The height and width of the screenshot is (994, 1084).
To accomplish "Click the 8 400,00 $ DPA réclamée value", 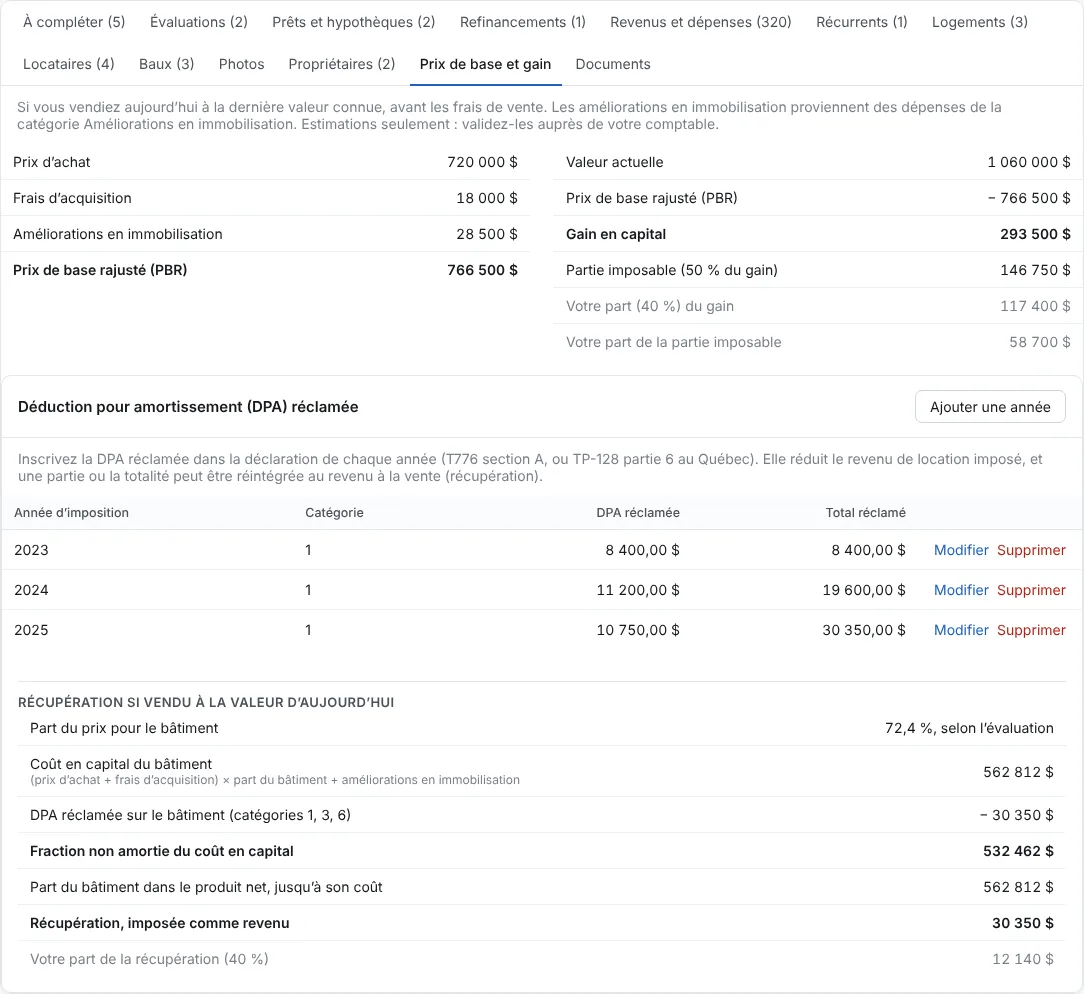I will pos(642,550).
